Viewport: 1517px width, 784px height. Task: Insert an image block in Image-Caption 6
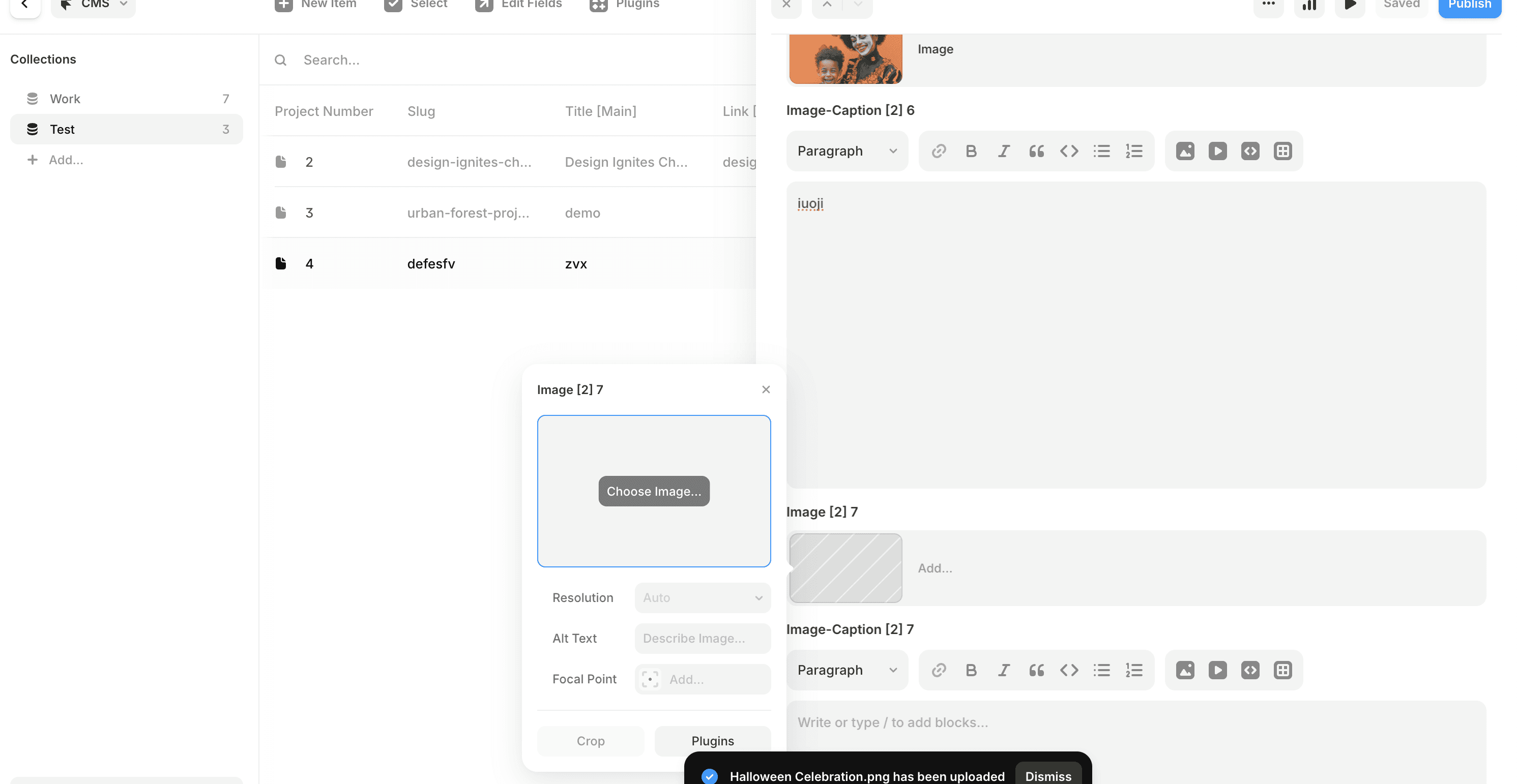(1185, 152)
